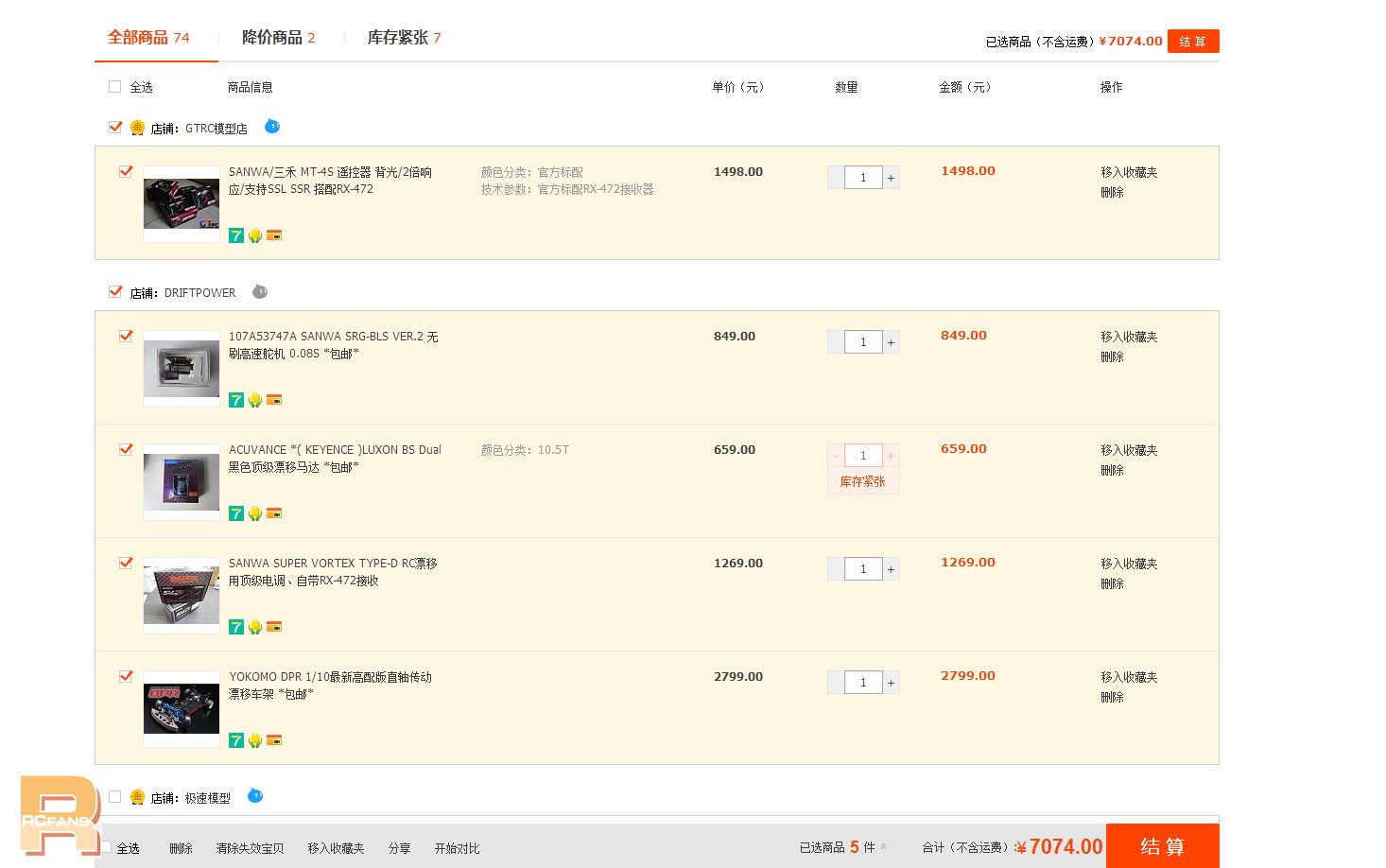Click the 7-day return icon under SRG-BLS VER.2

(x=236, y=400)
